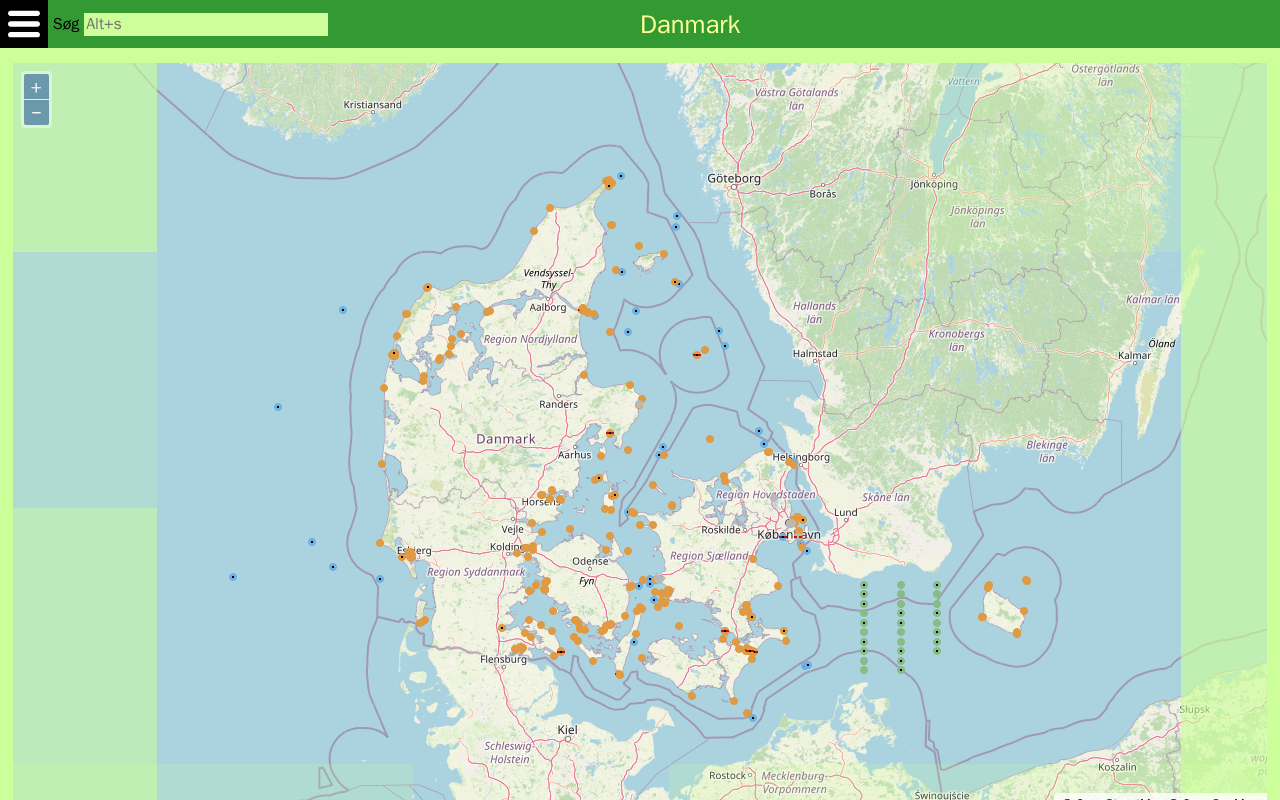The image size is (1280, 800).
Task: Click the Flensburg city label
Action: [x=504, y=659]
